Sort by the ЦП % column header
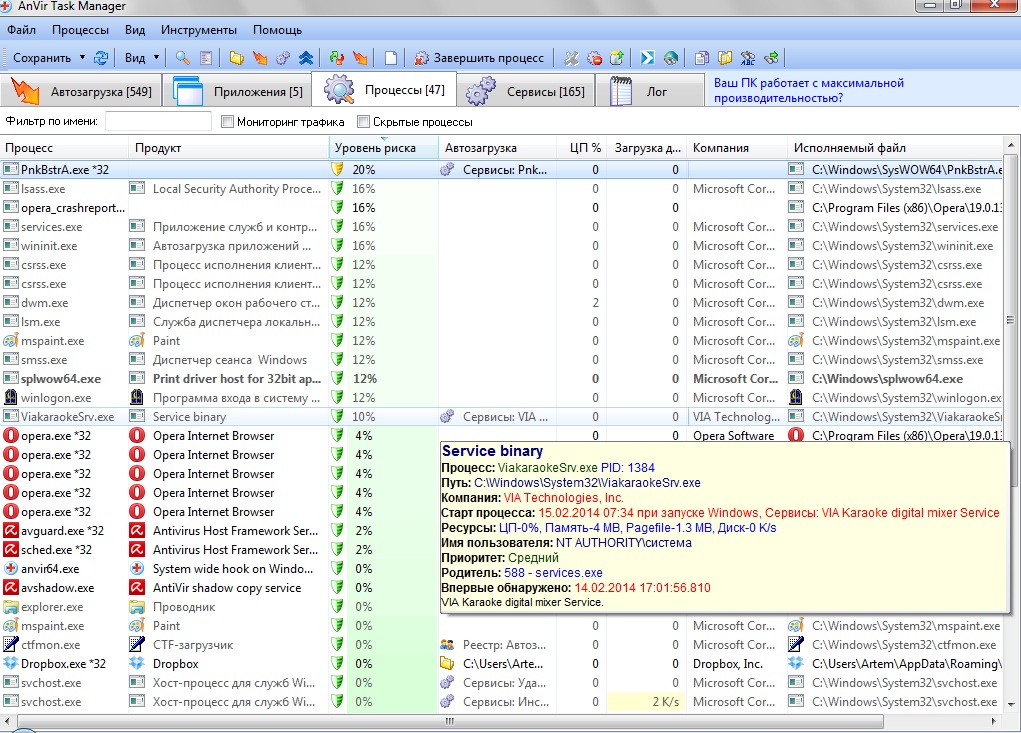 click(x=581, y=148)
